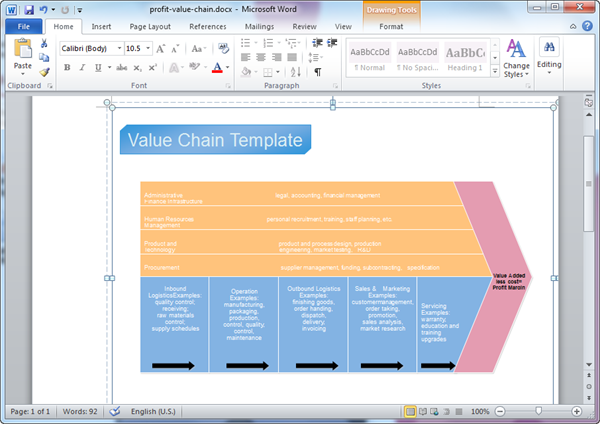The width and height of the screenshot is (600, 424).
Task: Expand the Styles gallery More arrow
Action: pyautogui.click(x=495, y=72)
